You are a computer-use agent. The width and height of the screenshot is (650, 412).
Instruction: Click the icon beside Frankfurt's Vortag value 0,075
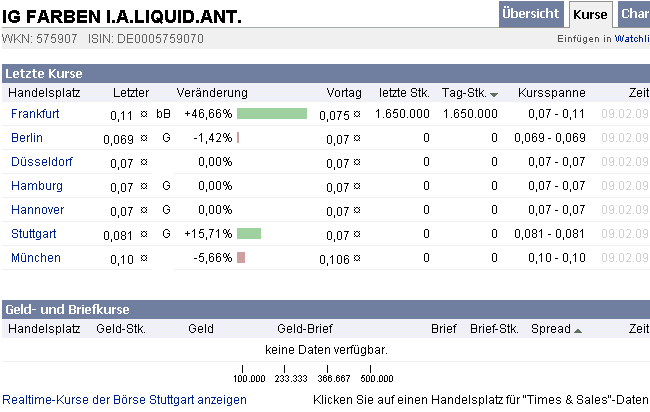357,114
